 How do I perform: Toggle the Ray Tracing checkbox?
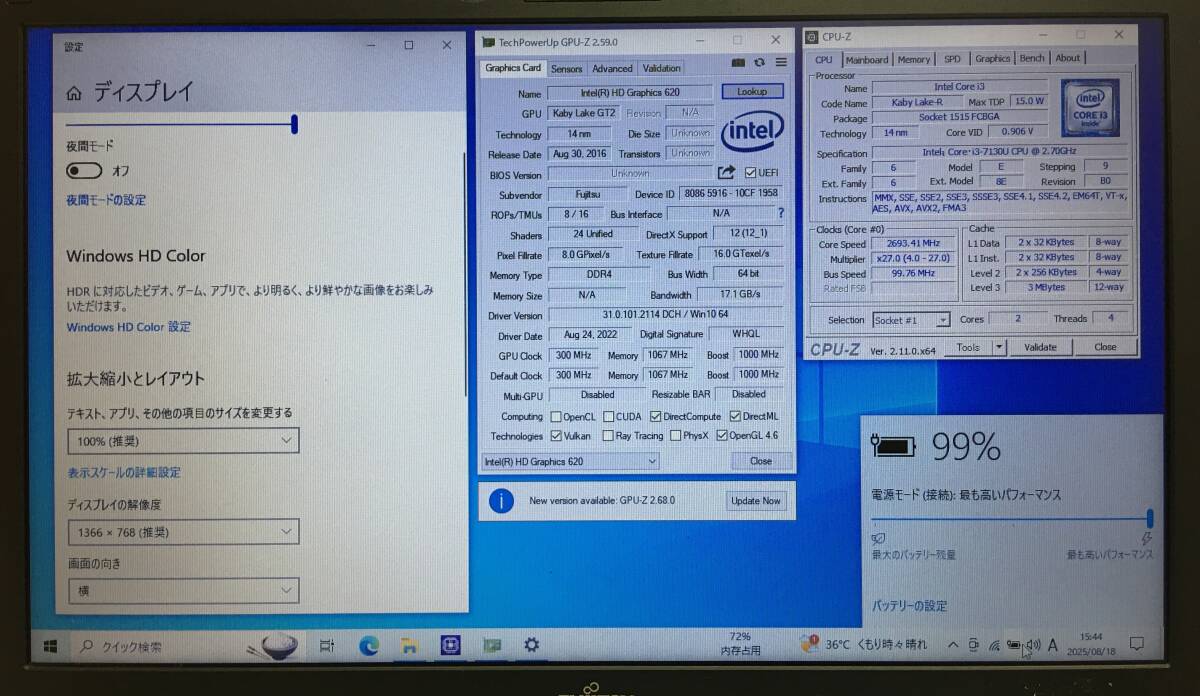(608, 436)
